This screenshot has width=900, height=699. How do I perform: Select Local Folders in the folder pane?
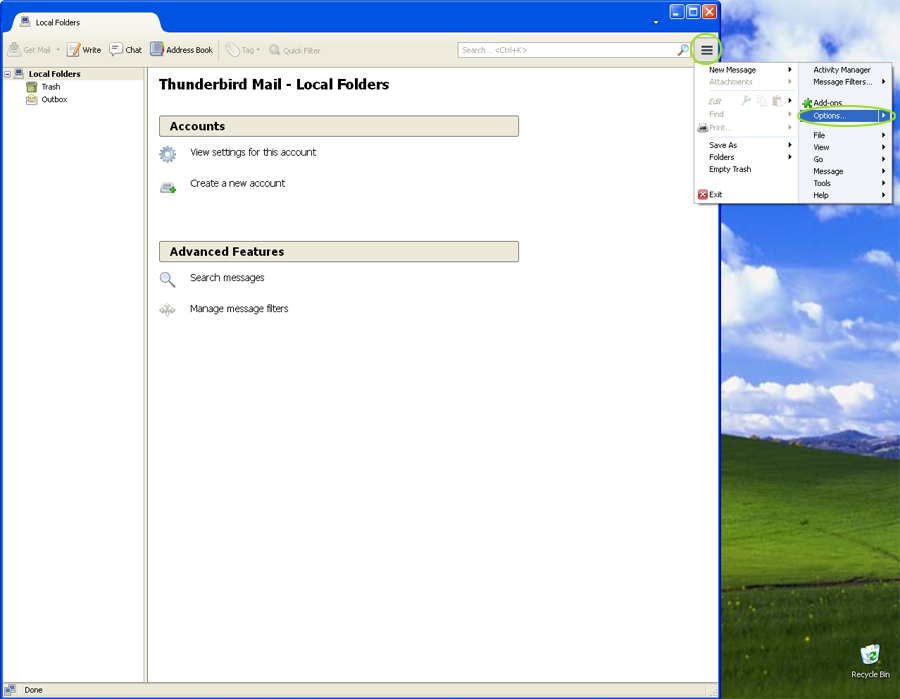point(55,74)
